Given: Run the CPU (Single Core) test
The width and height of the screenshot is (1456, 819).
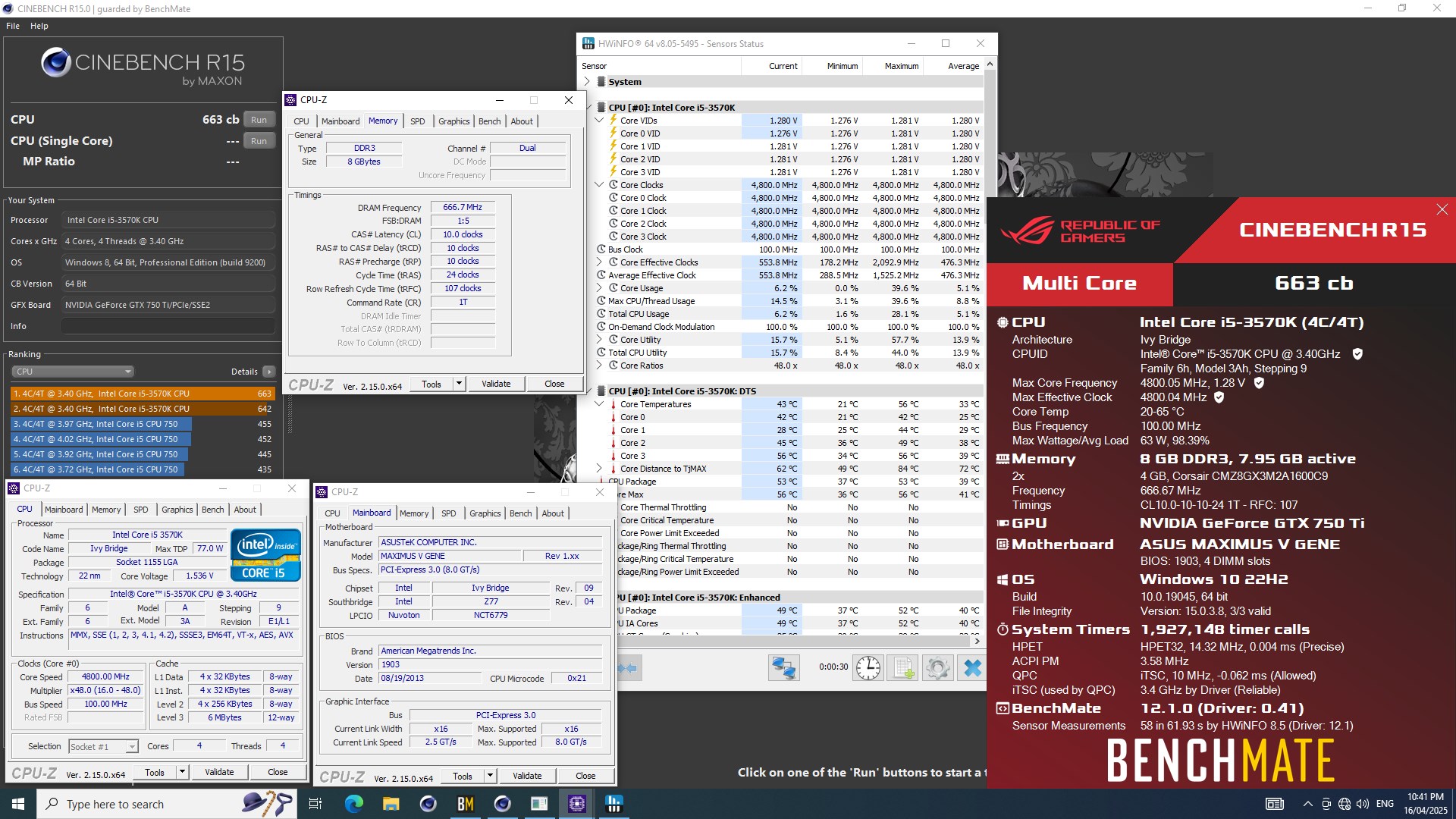Looking at the screenshot, I should (x=259, y=141).
